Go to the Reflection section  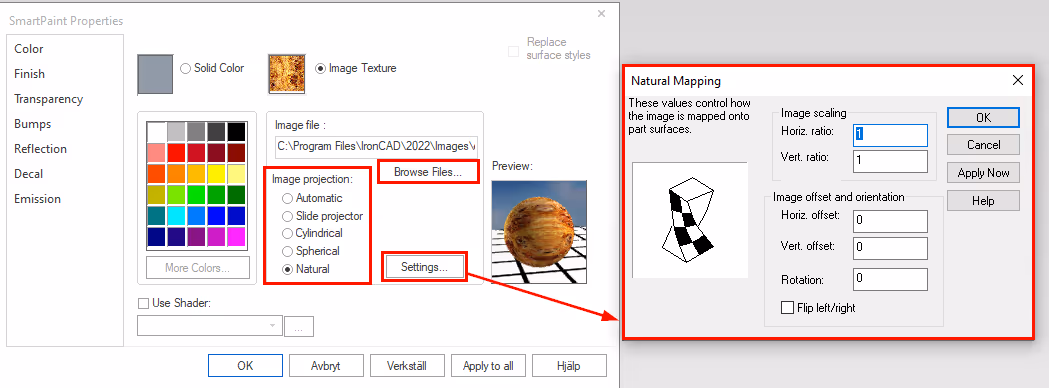(40, 149)
